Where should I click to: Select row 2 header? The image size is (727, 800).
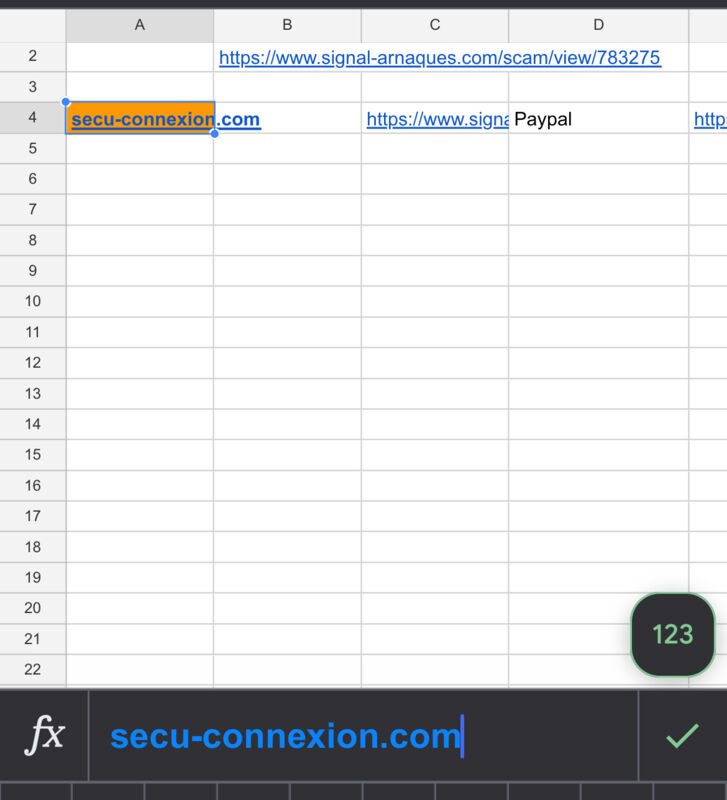pyautogui.click(x=33, y=56)
